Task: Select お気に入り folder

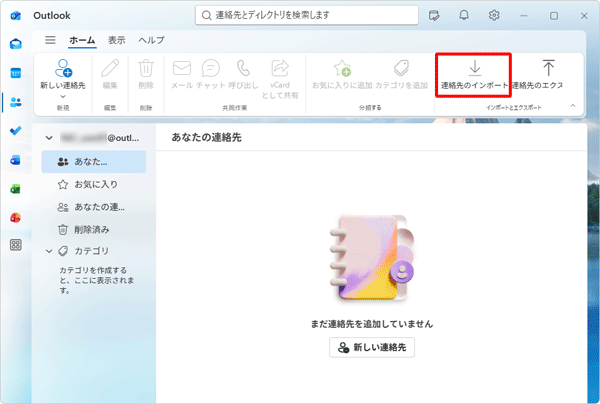Action: pos(94,184)
